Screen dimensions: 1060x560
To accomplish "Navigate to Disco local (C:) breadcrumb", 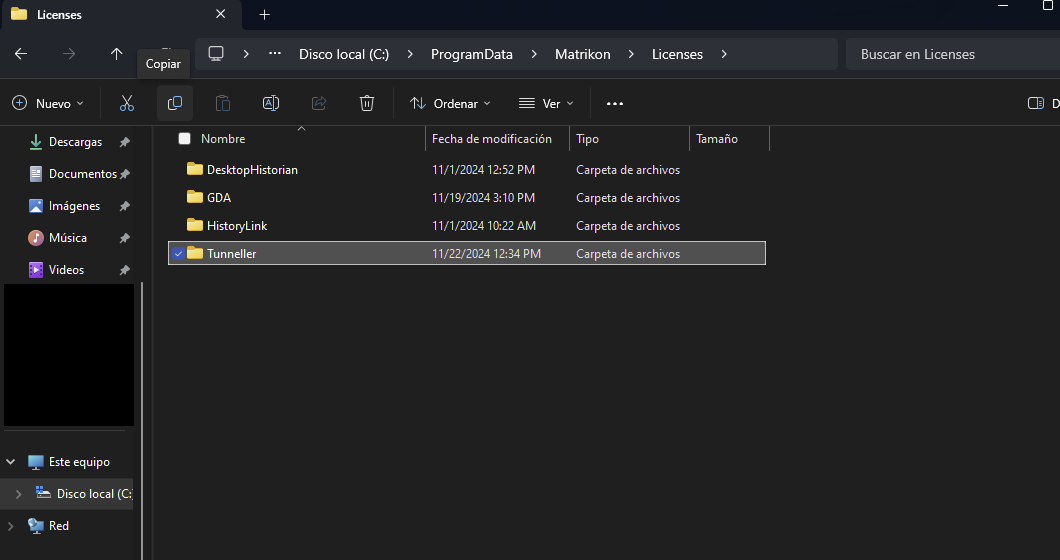I will click(x=344, y=54).
